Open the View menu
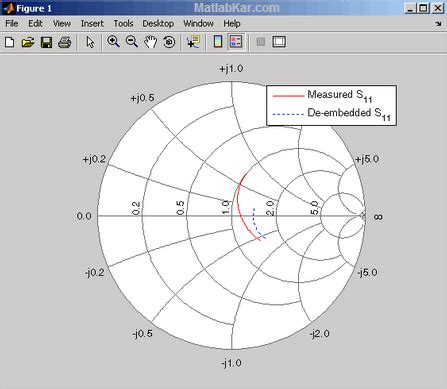Image resolution: width=447 pixels, height=389 pixels. tap(62, 24)
